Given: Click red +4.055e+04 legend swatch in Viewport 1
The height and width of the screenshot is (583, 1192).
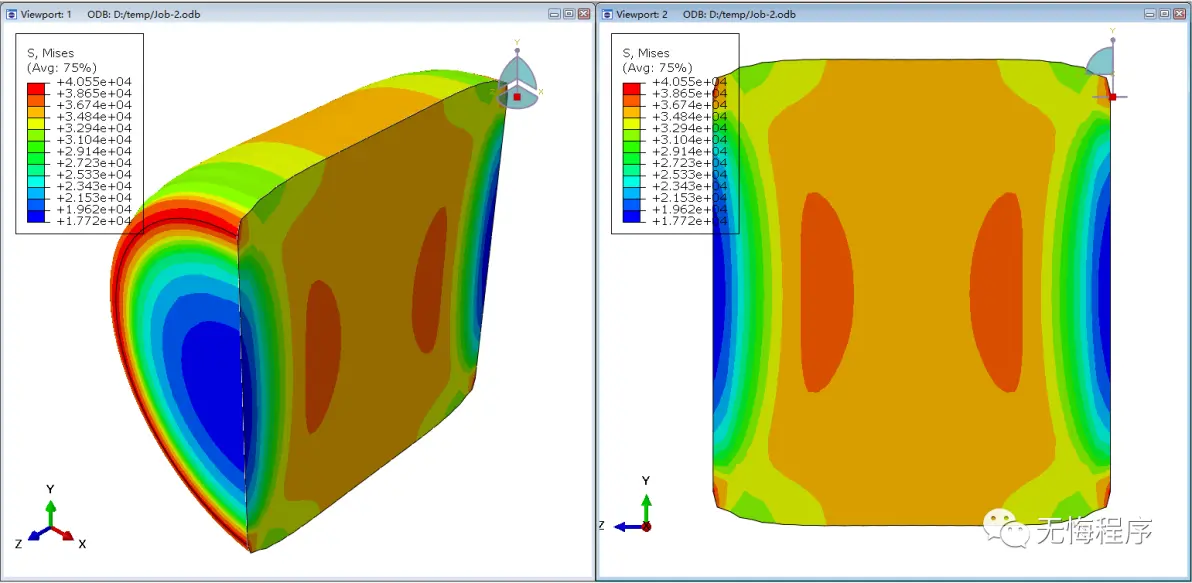Looking at the screenshot, I should [36, 87].
